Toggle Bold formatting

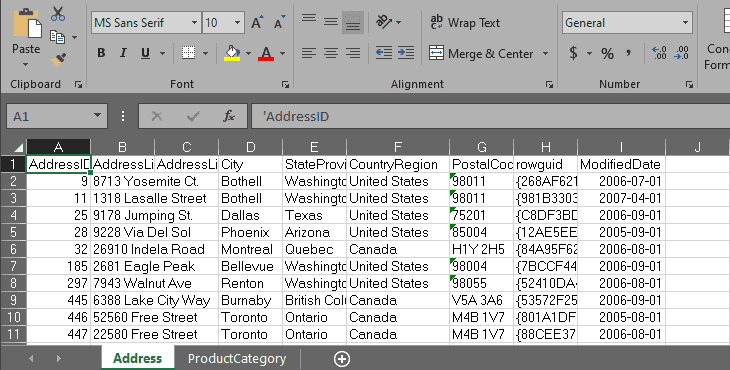tap(101, 53)
